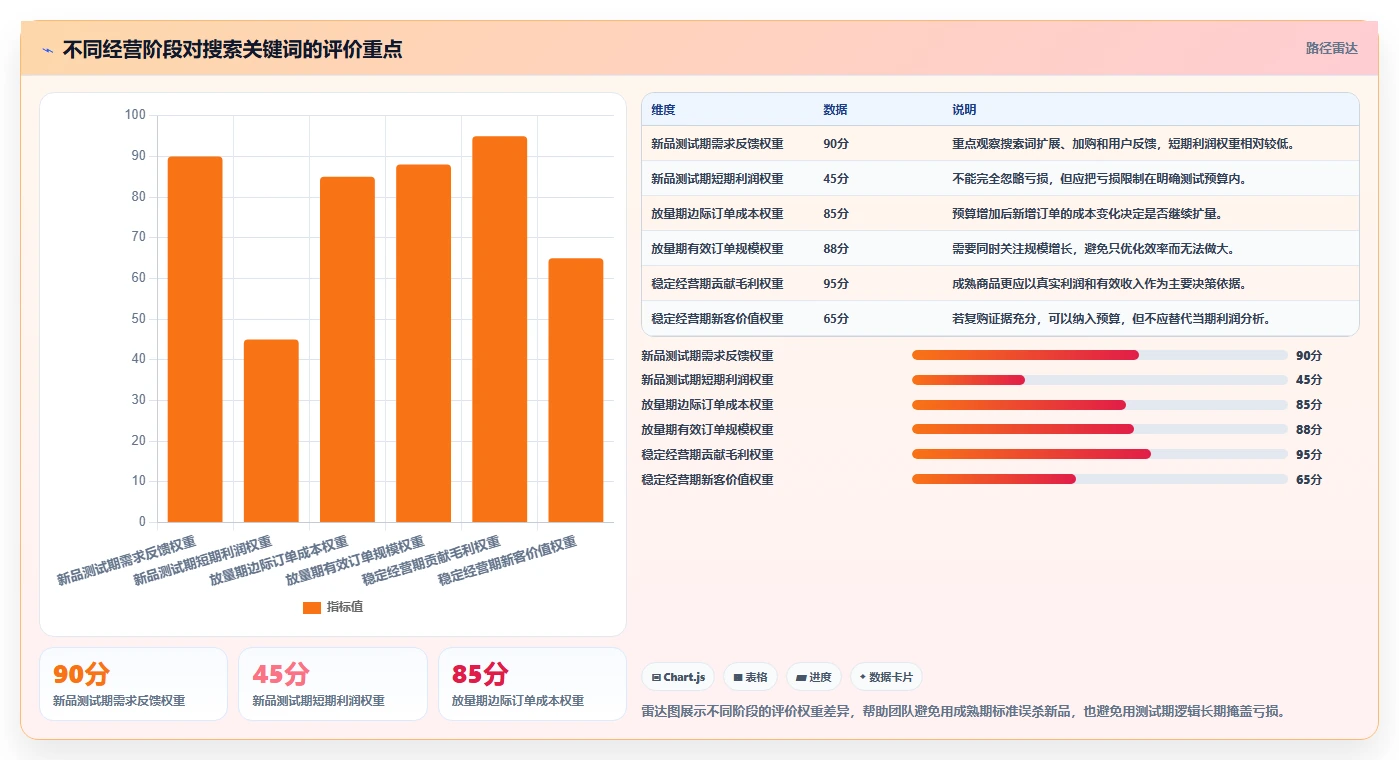1399x760 pixels.
Task: Click progress list label 稳定经营期新客价值权重
Action: (707, 480)
